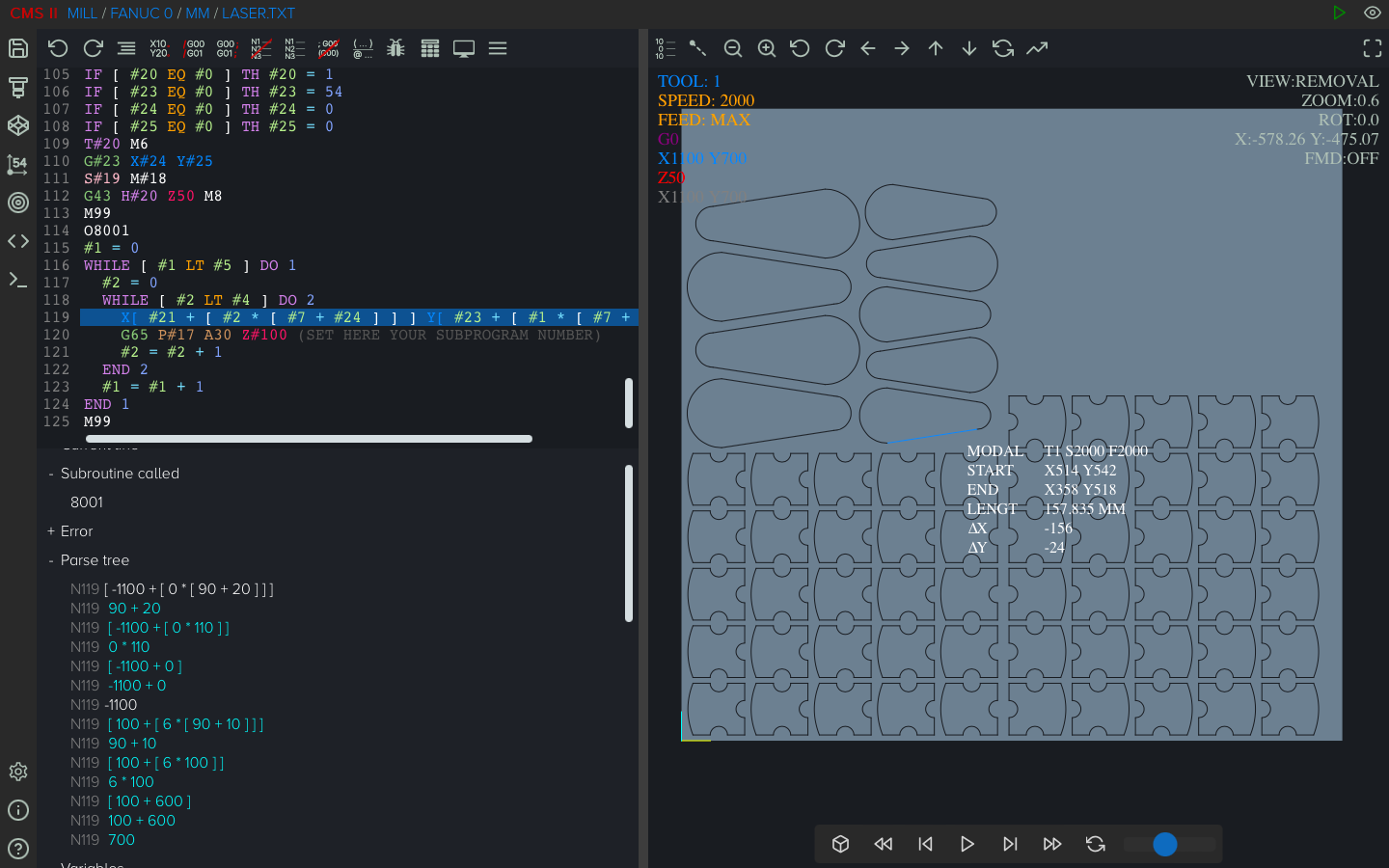Toggle the eye visibility icon in header
The image size is (1389, 868).
pyautogui.click(x=1372, y=13)
